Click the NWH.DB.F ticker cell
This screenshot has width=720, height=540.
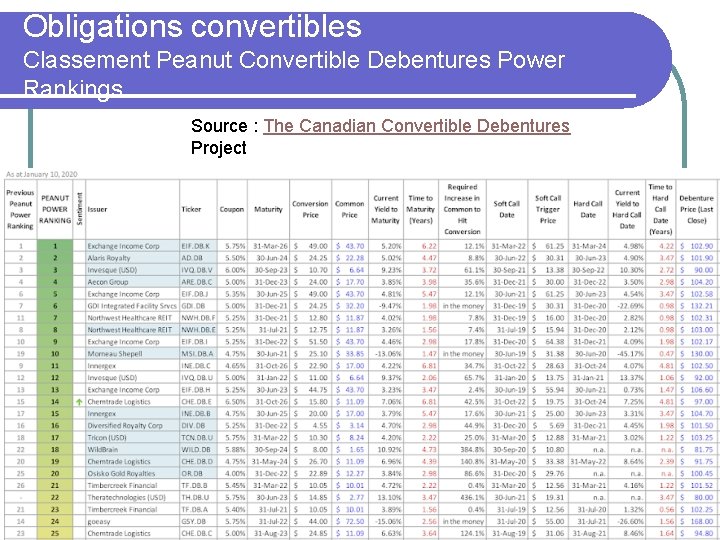(x=198, y=318)
